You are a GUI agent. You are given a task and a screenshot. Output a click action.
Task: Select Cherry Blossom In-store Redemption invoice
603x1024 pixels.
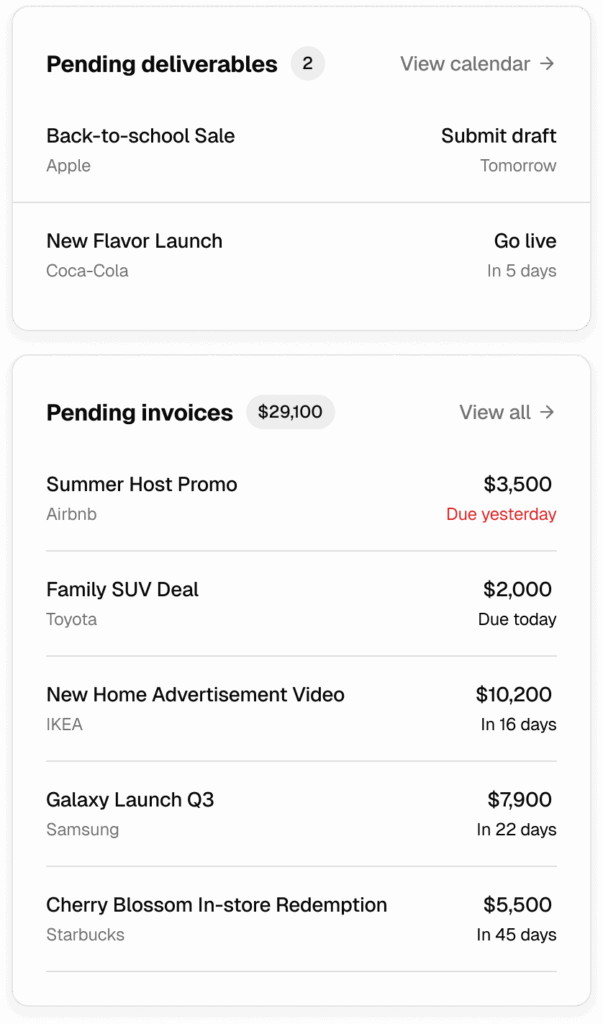pyautogui.click(x=216, y=905)
